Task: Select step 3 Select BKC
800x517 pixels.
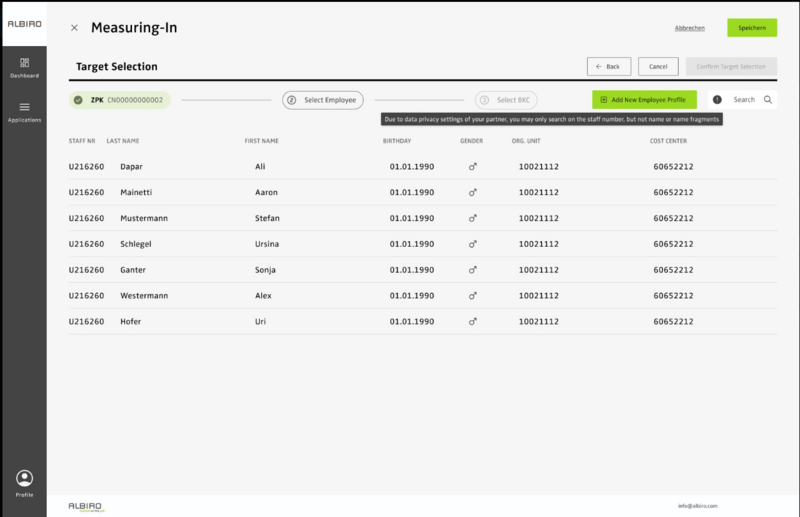Action: [x=506, y=100]
